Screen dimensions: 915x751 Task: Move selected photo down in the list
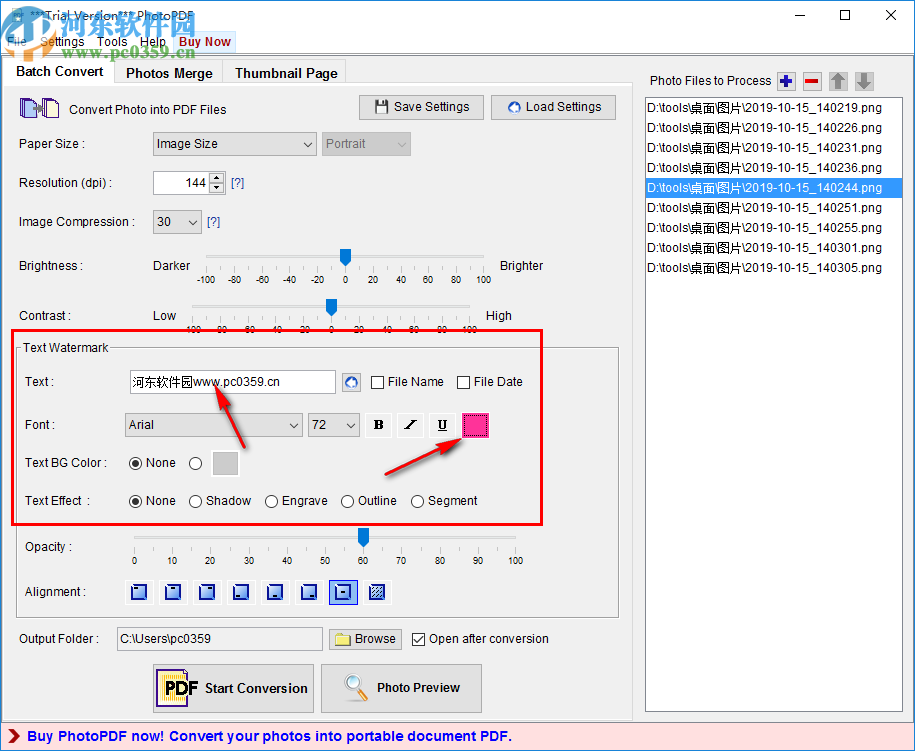(865, 81)
